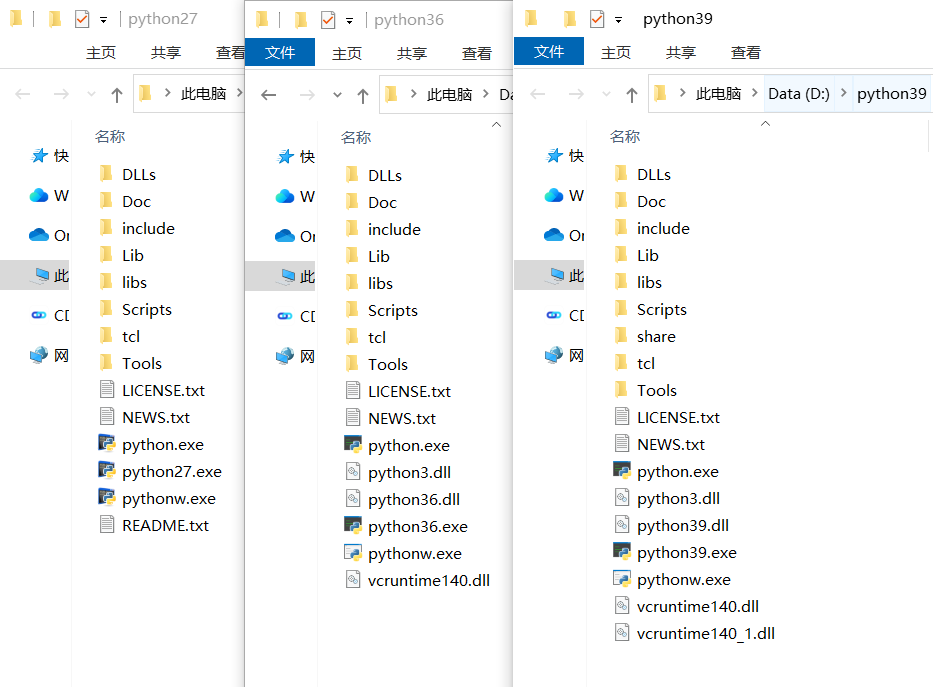Select LICENSE.txt in python27 window

(163, 390)
